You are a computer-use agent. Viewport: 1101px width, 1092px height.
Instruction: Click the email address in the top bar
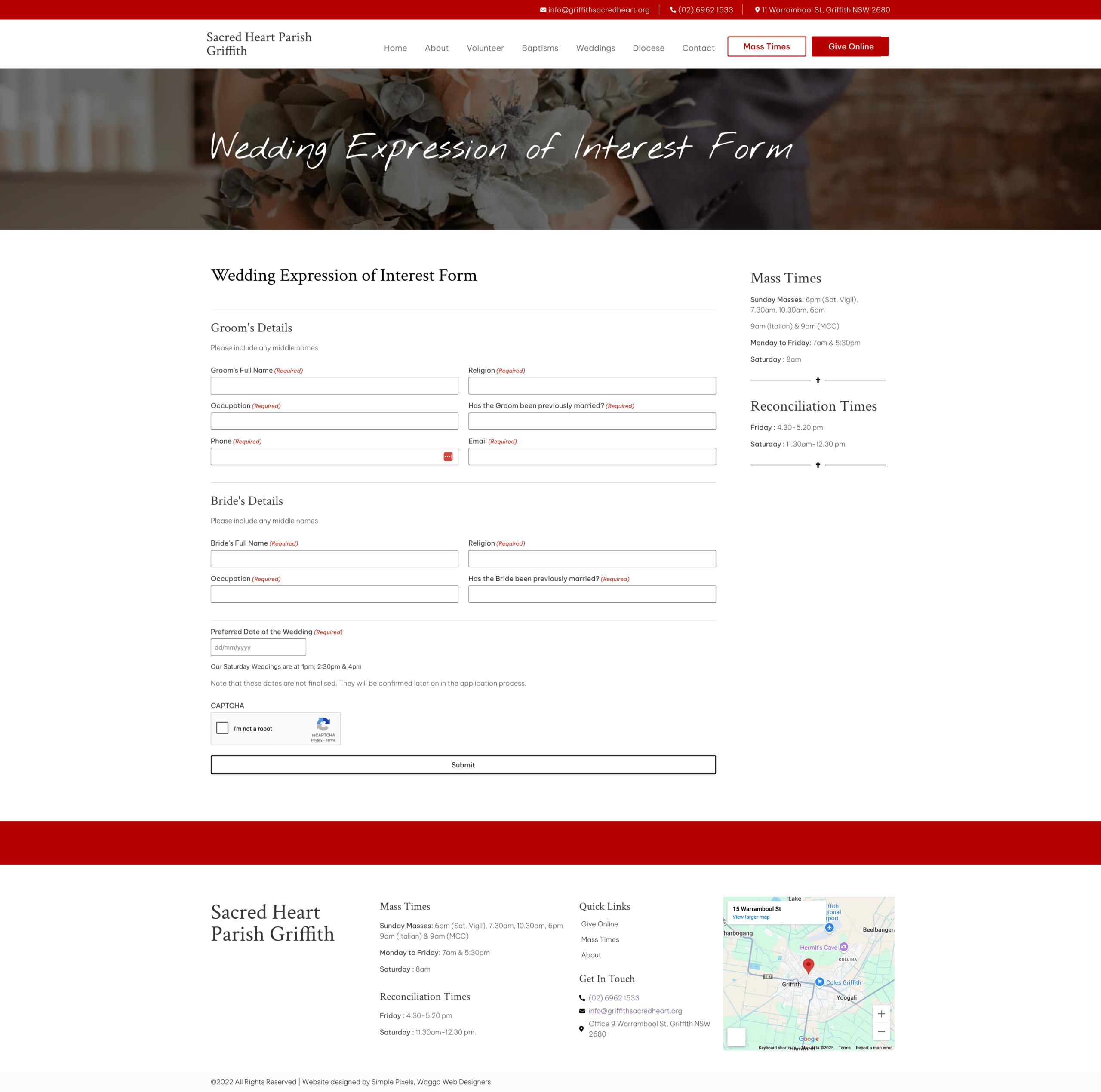click(598, 10)
